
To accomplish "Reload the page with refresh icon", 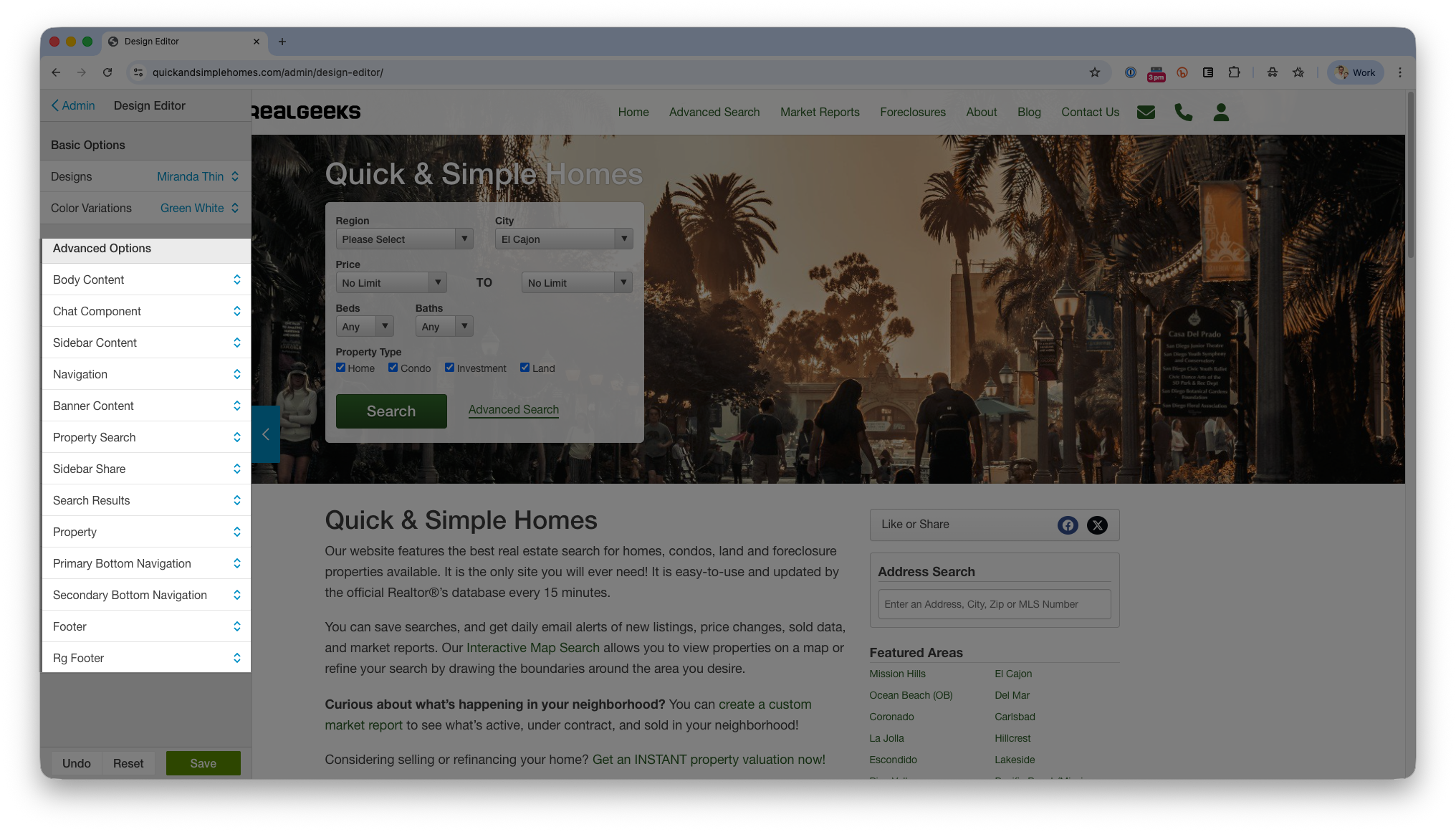I will point(107,72).
